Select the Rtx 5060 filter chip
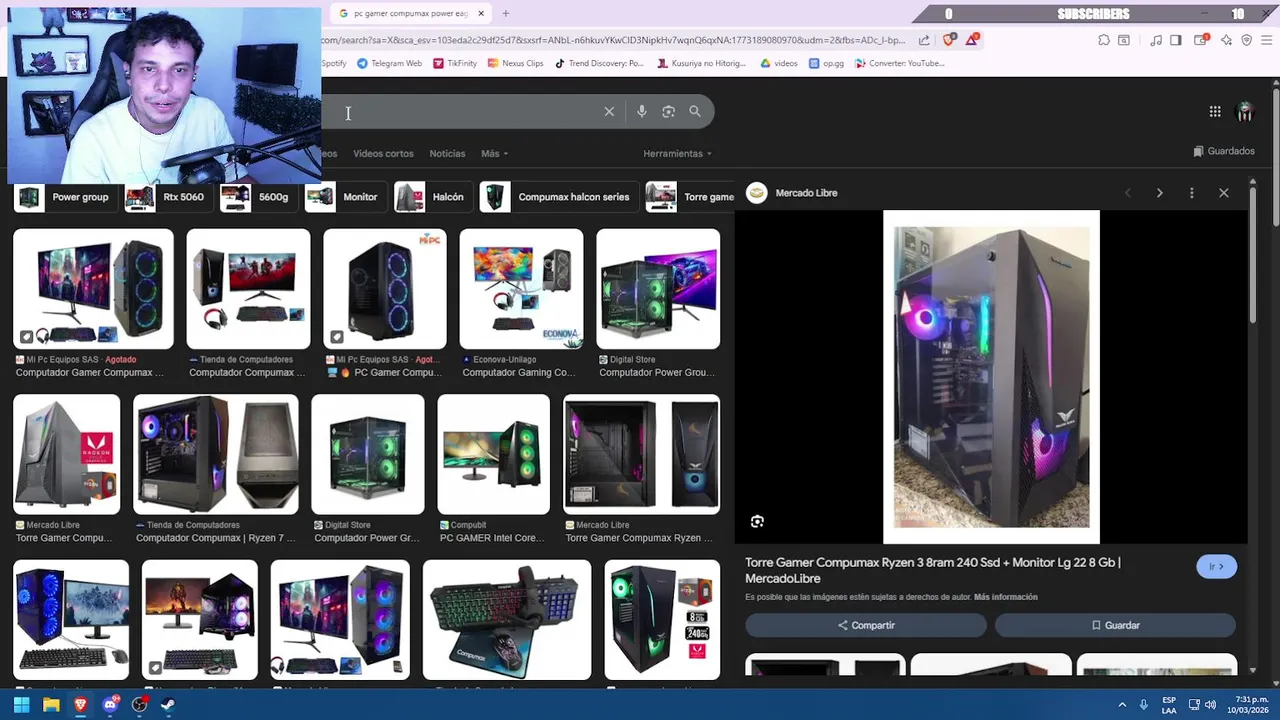 [168, 197]
